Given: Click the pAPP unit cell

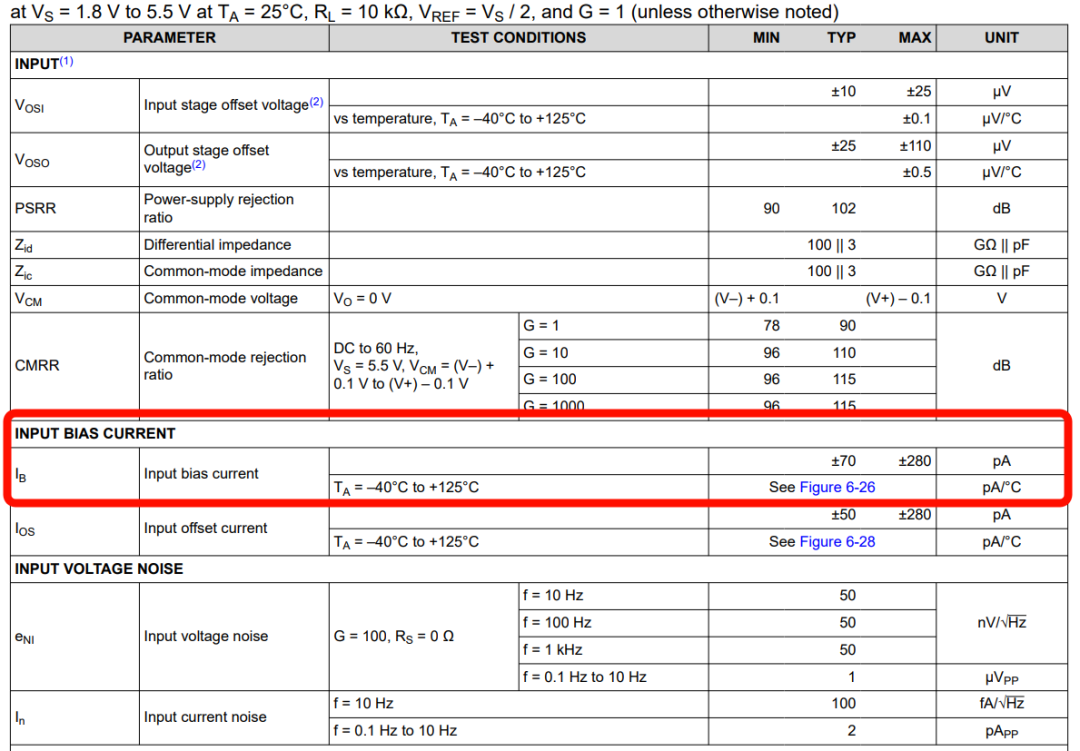Looking at the screenshot, I should (1001, 731).
